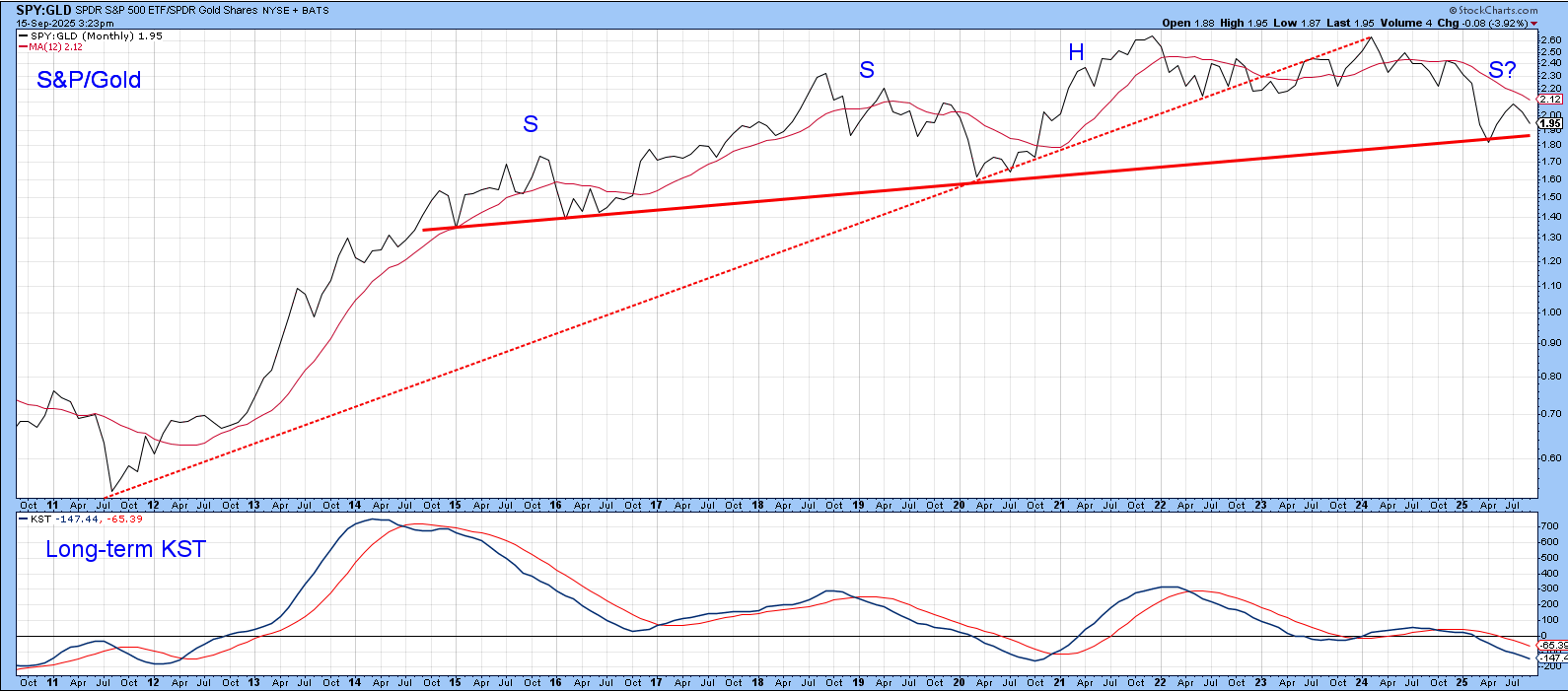Click the SPY:GLD ticker symbol title
The width and height of the screenshot is (1568, 692).
[x=42, y=10]
